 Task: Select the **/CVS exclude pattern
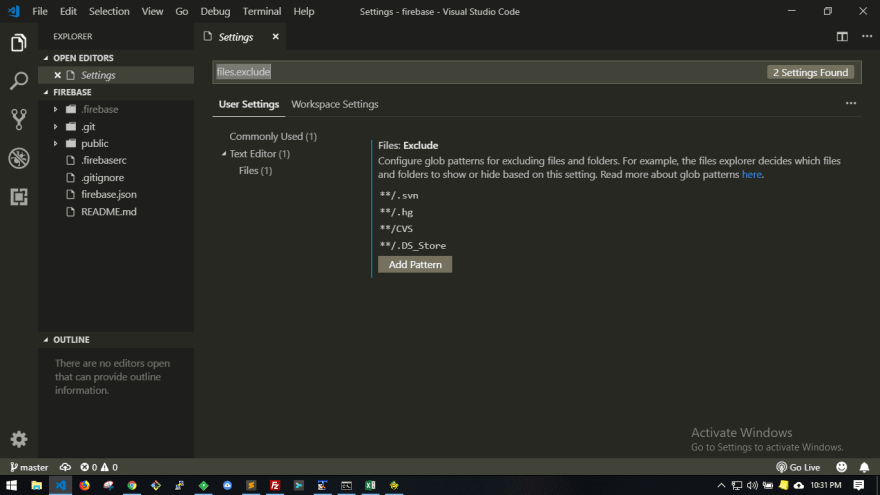(x=396, y=228)
